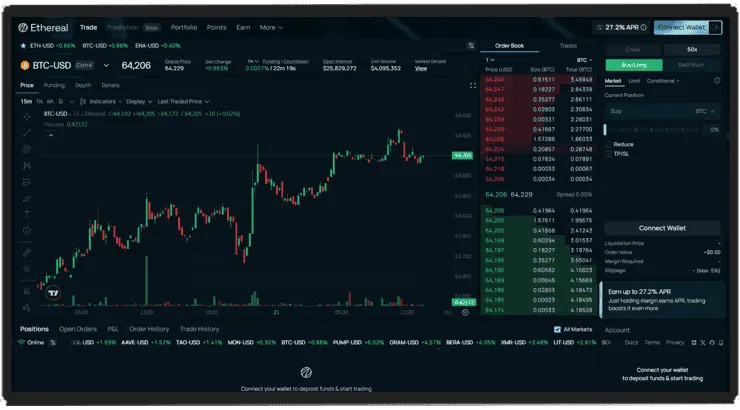Screen dimensions: 740x410
Task: Select the ruler measure tool
Action: pyautogui.click(x=27, y=253)
